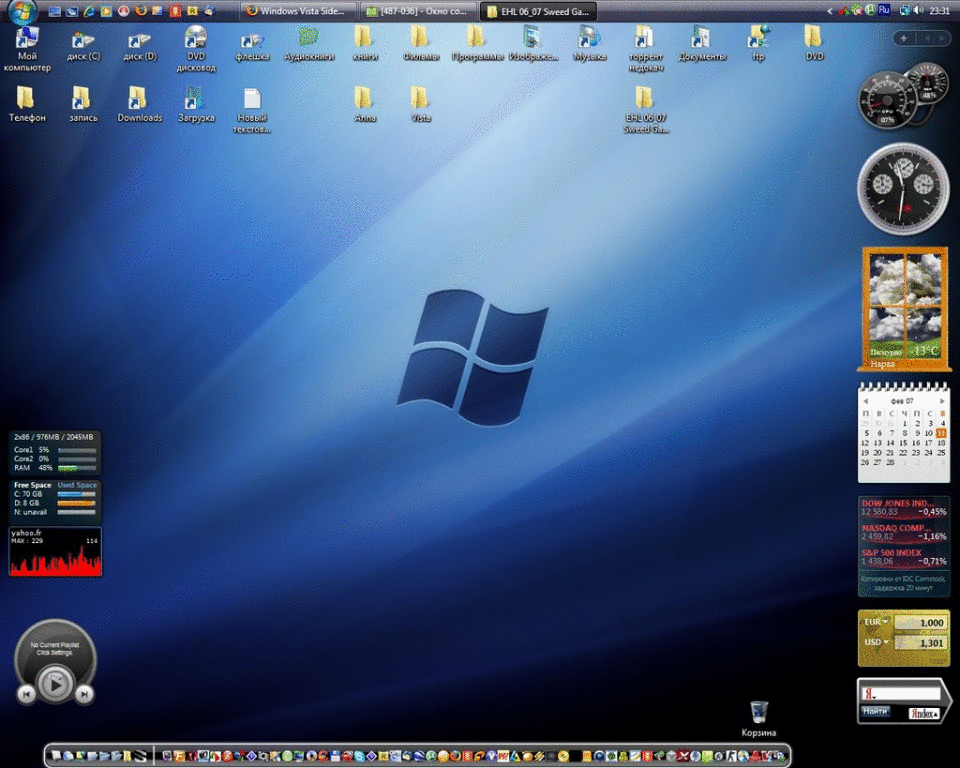Click the USD amount field showing 1,301
This screenshot has height=768, width=960.
(920, 643)
